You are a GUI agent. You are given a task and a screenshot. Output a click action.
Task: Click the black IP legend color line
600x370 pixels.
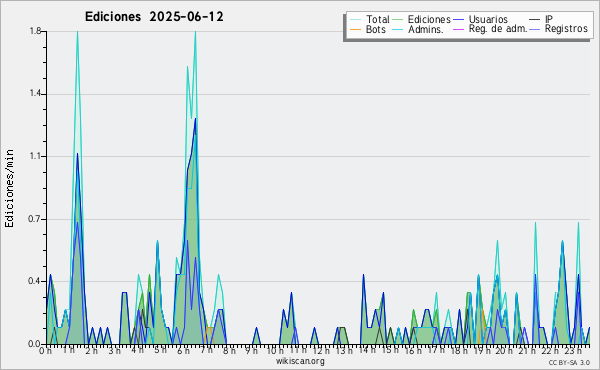pos(535,20)
